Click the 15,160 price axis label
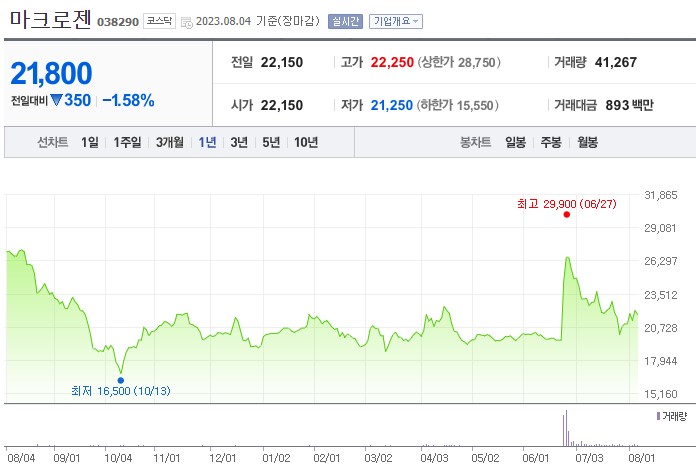696x476 pixels. coord(660,394)
